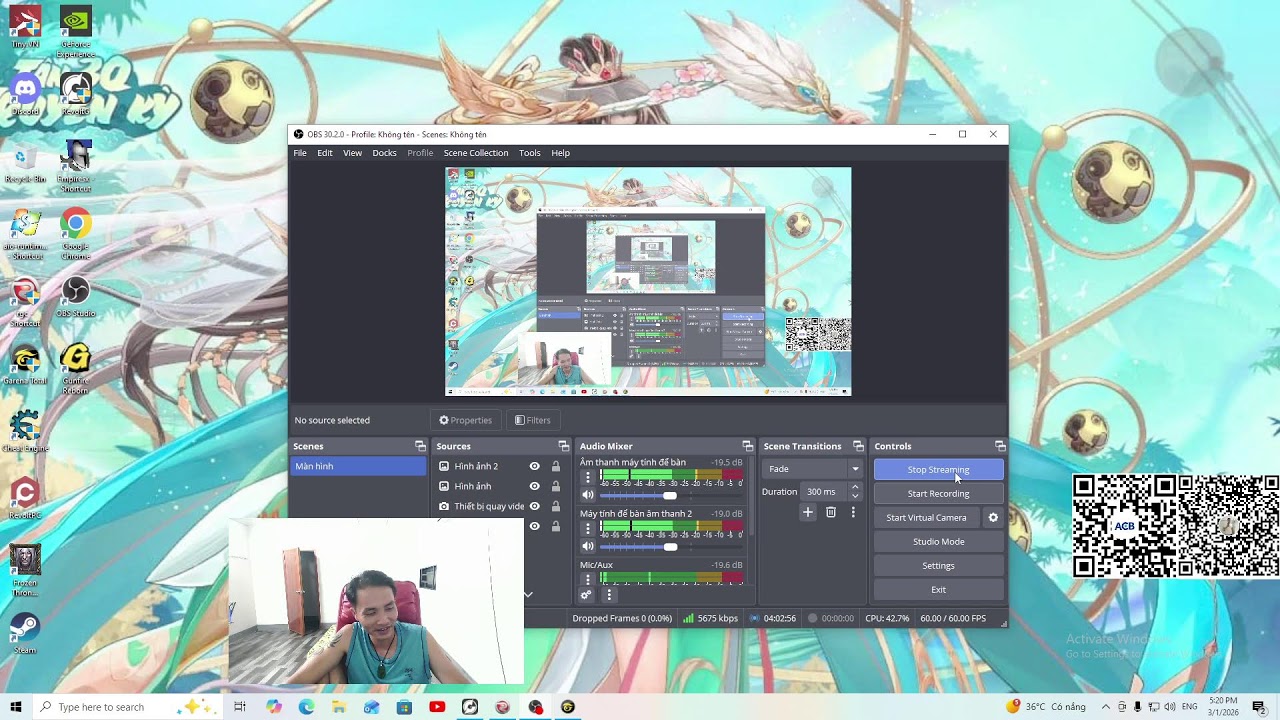Select the Hình ảnh 2 source row
Viewport: 1280px width, 720px height.
pyautogui.click(x=500, y=466)
